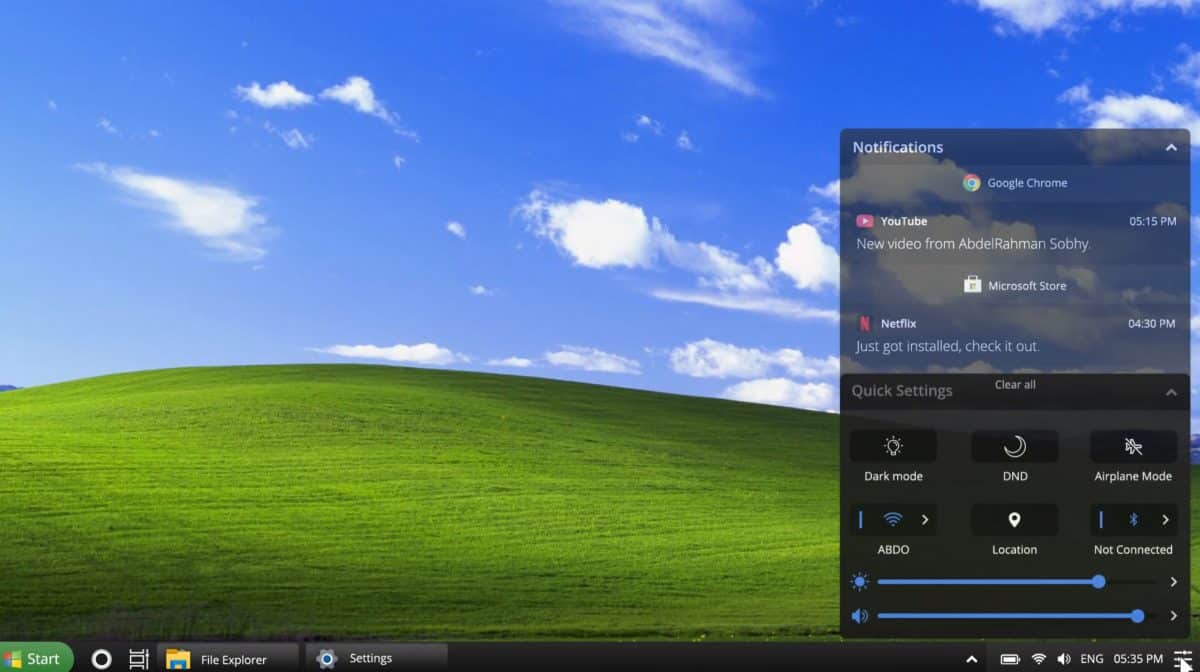Mute sound via the tray speaker icon
This screenshot has width=1200, height=672.
[1064, 659]
